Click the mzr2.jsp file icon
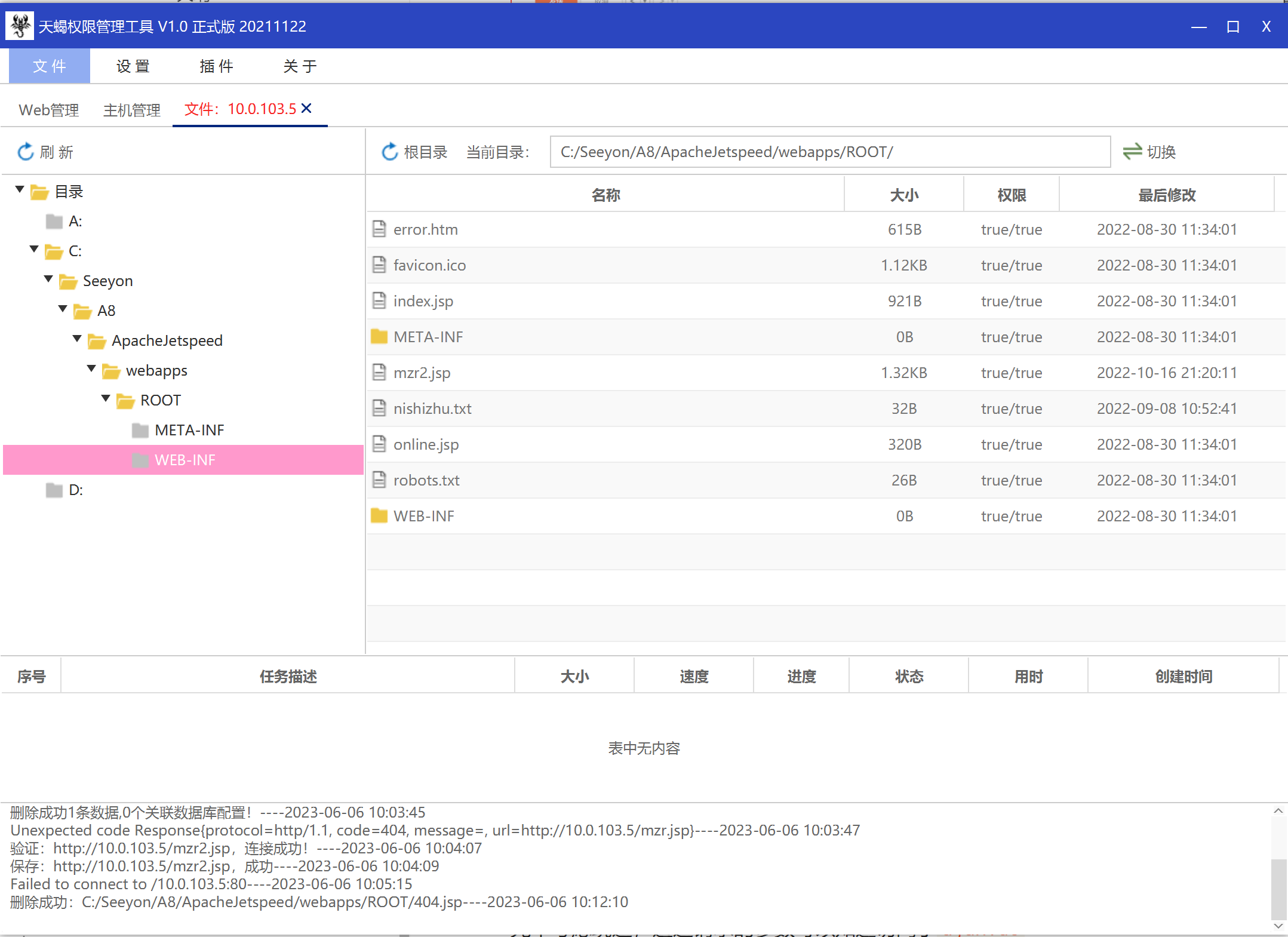Image resolution: width=1288 pixels, height=937 pixels. pos(379,373)
